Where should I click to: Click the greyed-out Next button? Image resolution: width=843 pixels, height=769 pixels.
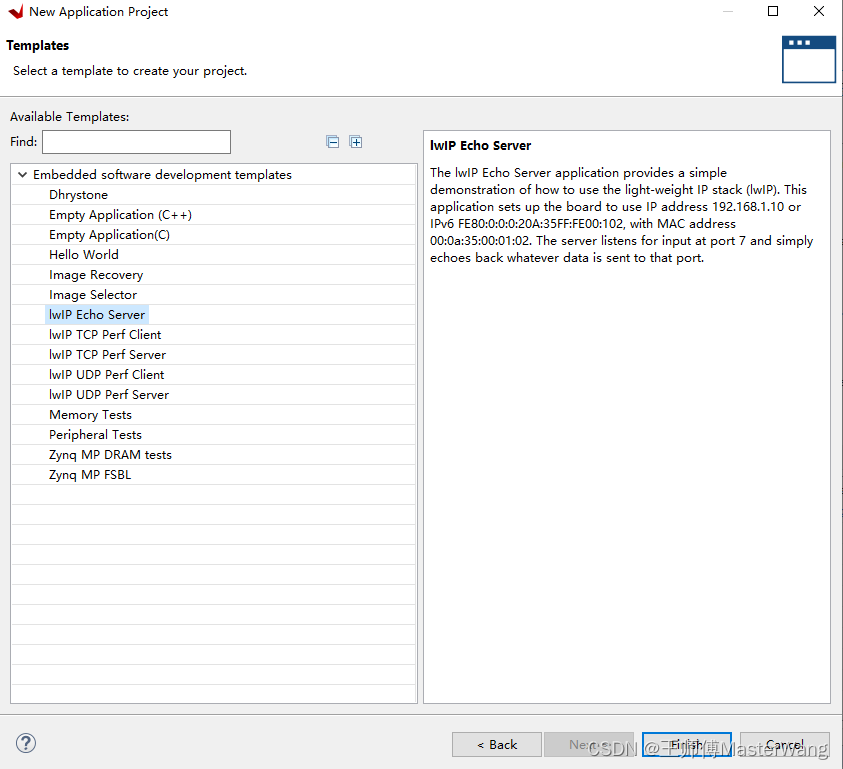pos(589,744)
